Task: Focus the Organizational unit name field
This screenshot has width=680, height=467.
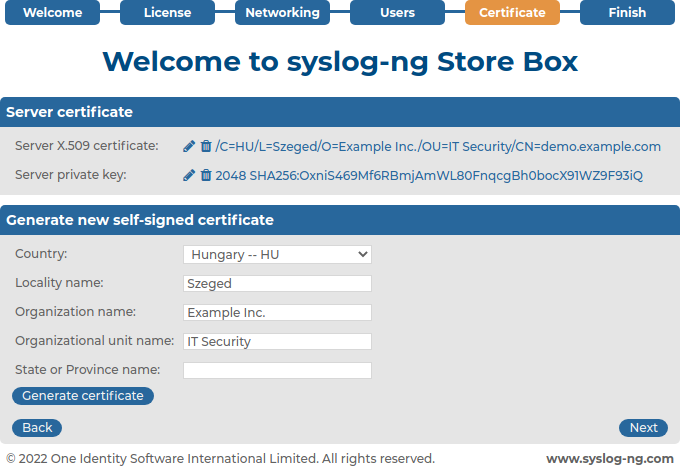Action: [277, 342]
